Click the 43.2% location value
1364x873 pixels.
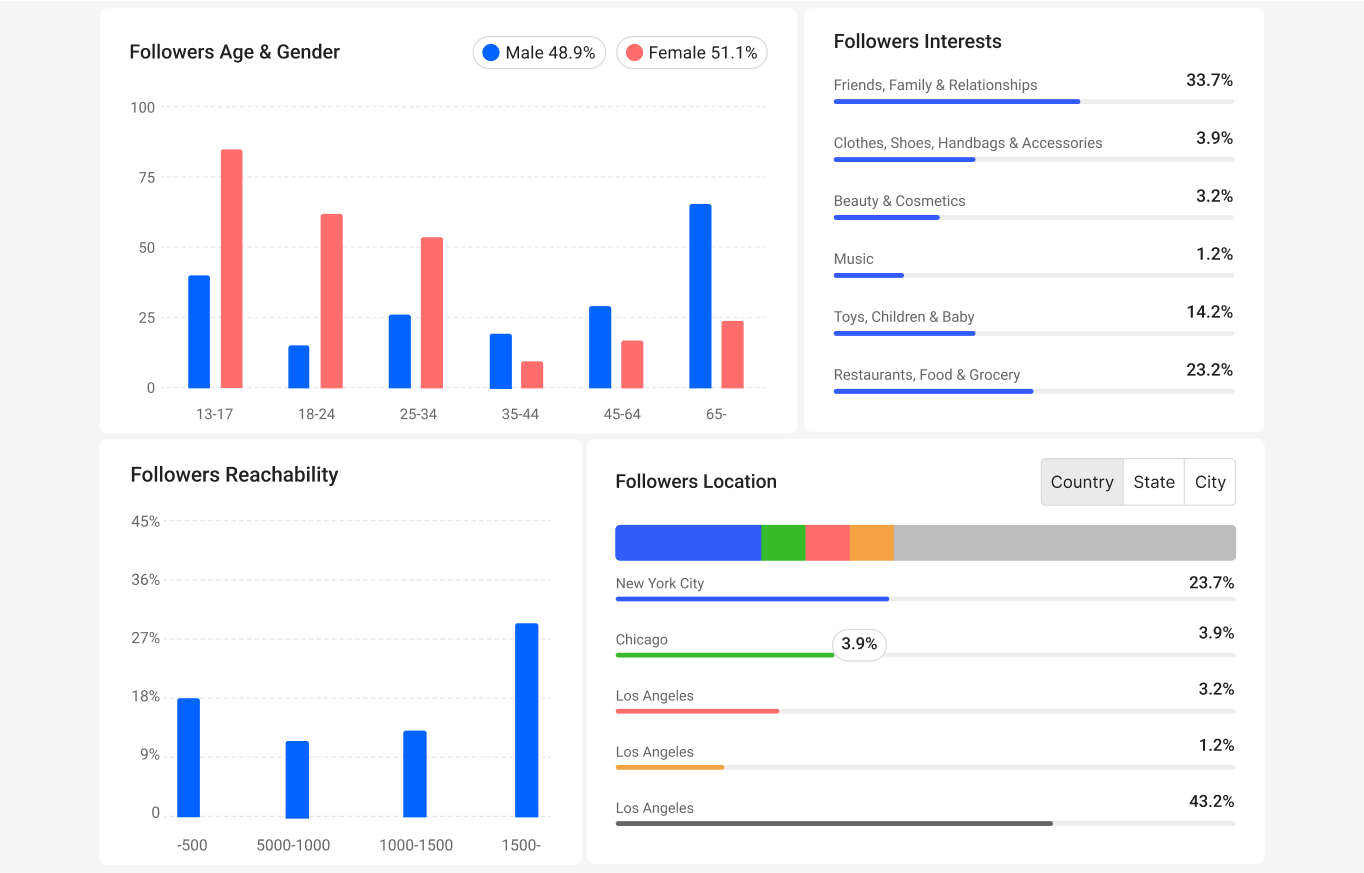(x=1212, y=801)
